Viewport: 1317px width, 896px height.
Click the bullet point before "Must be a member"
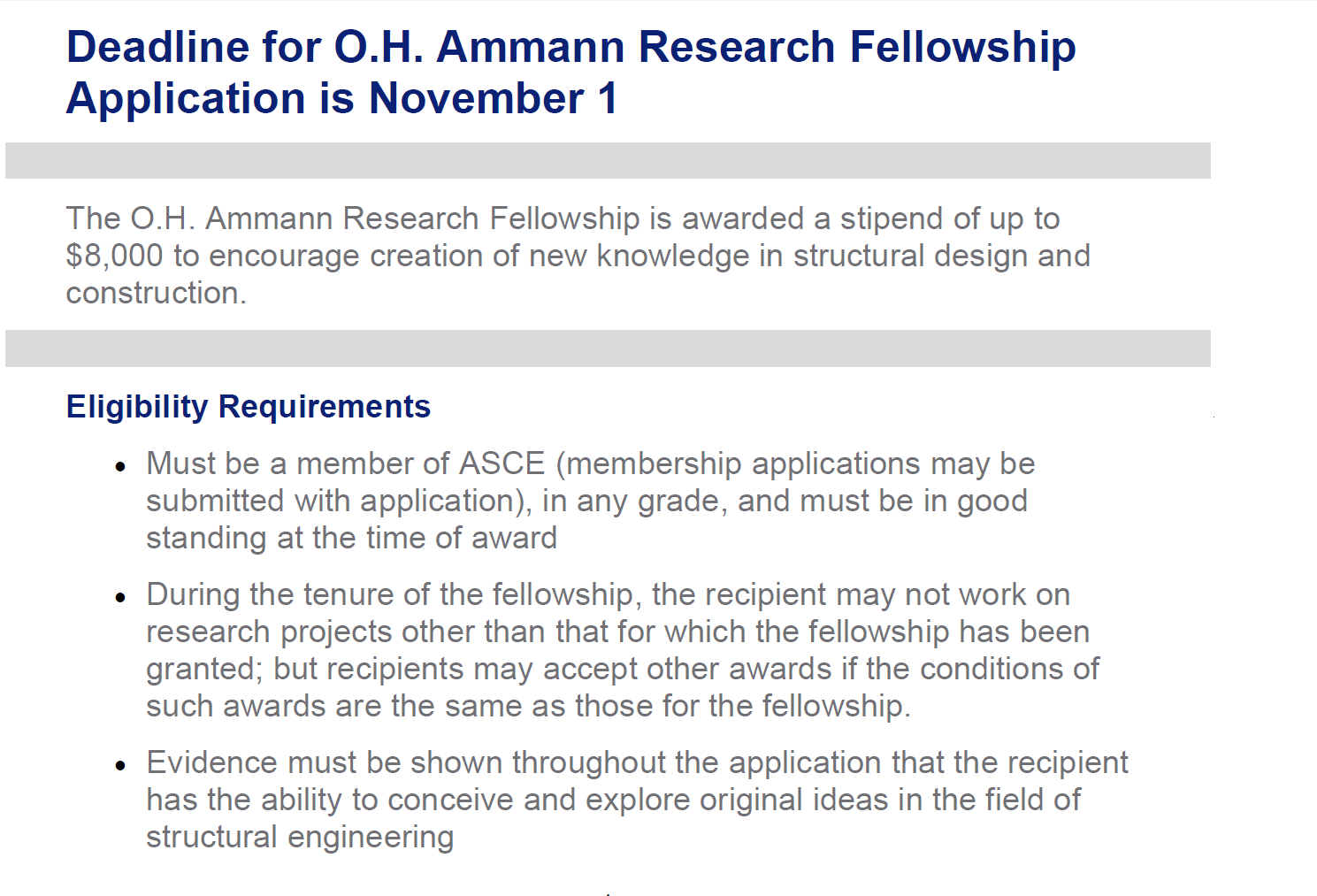[x=121, y=467]
